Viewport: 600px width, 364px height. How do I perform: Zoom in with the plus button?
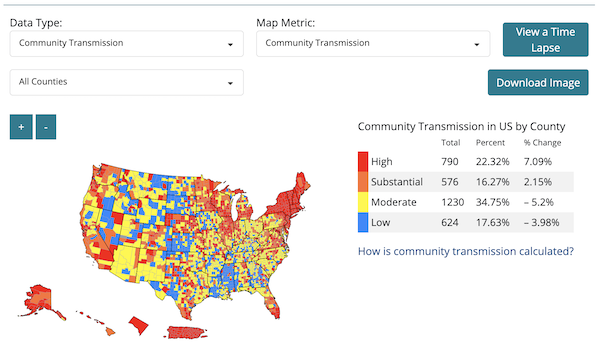(x=21, y=127)
